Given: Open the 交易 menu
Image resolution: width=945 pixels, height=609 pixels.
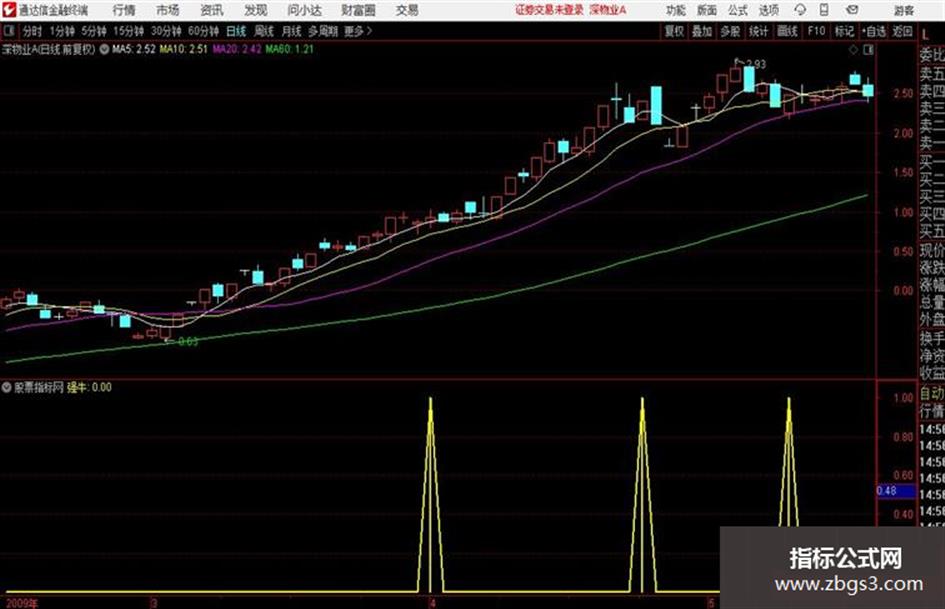Looking at the screenshot, I should (x=407, y=10).
